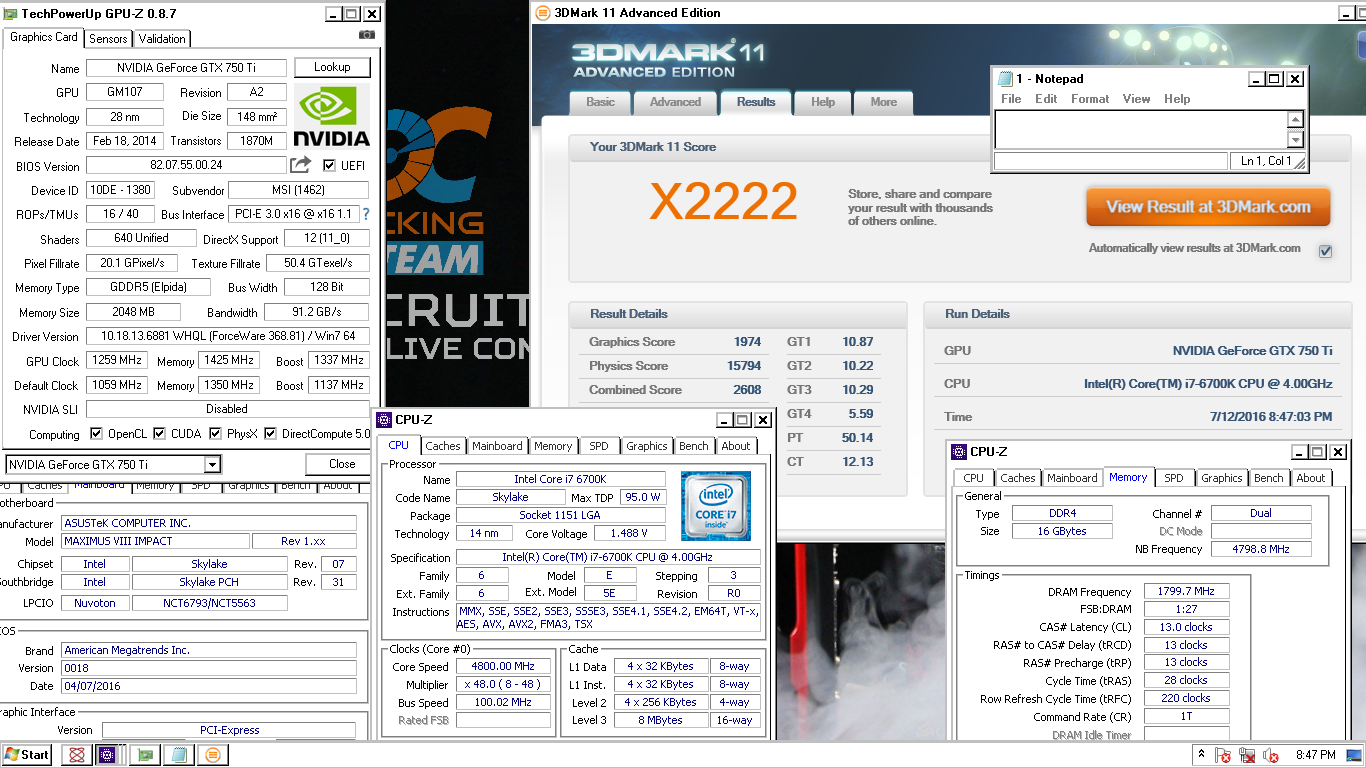Viewport: 1366px width, 768px height.
Task: Open the Notepad taskbar button
Action: (x=179, y=755)
